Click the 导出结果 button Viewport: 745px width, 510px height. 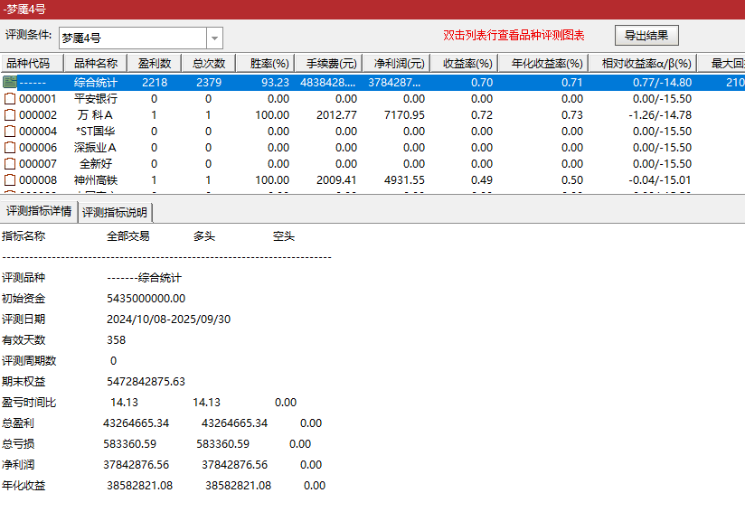[x=646, y=35]
